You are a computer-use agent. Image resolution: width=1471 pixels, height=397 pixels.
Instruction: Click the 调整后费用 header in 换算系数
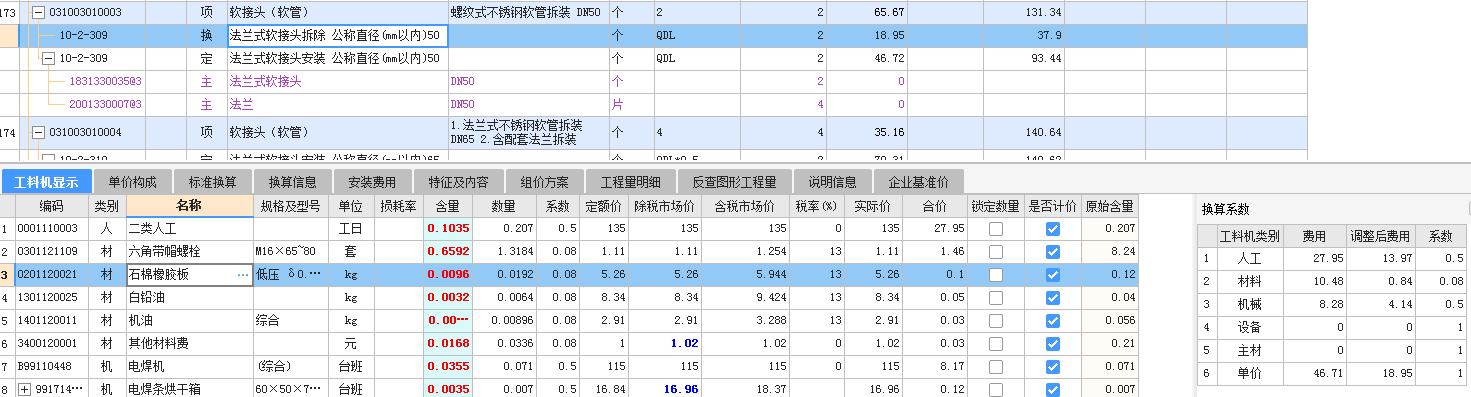[1380, 237]
